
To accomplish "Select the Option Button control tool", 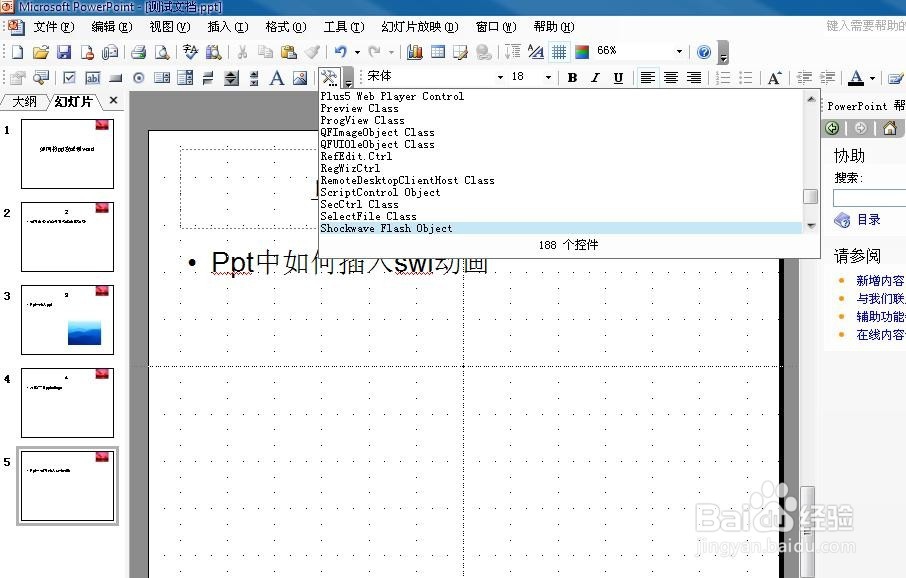I will [x=138, y=77].
